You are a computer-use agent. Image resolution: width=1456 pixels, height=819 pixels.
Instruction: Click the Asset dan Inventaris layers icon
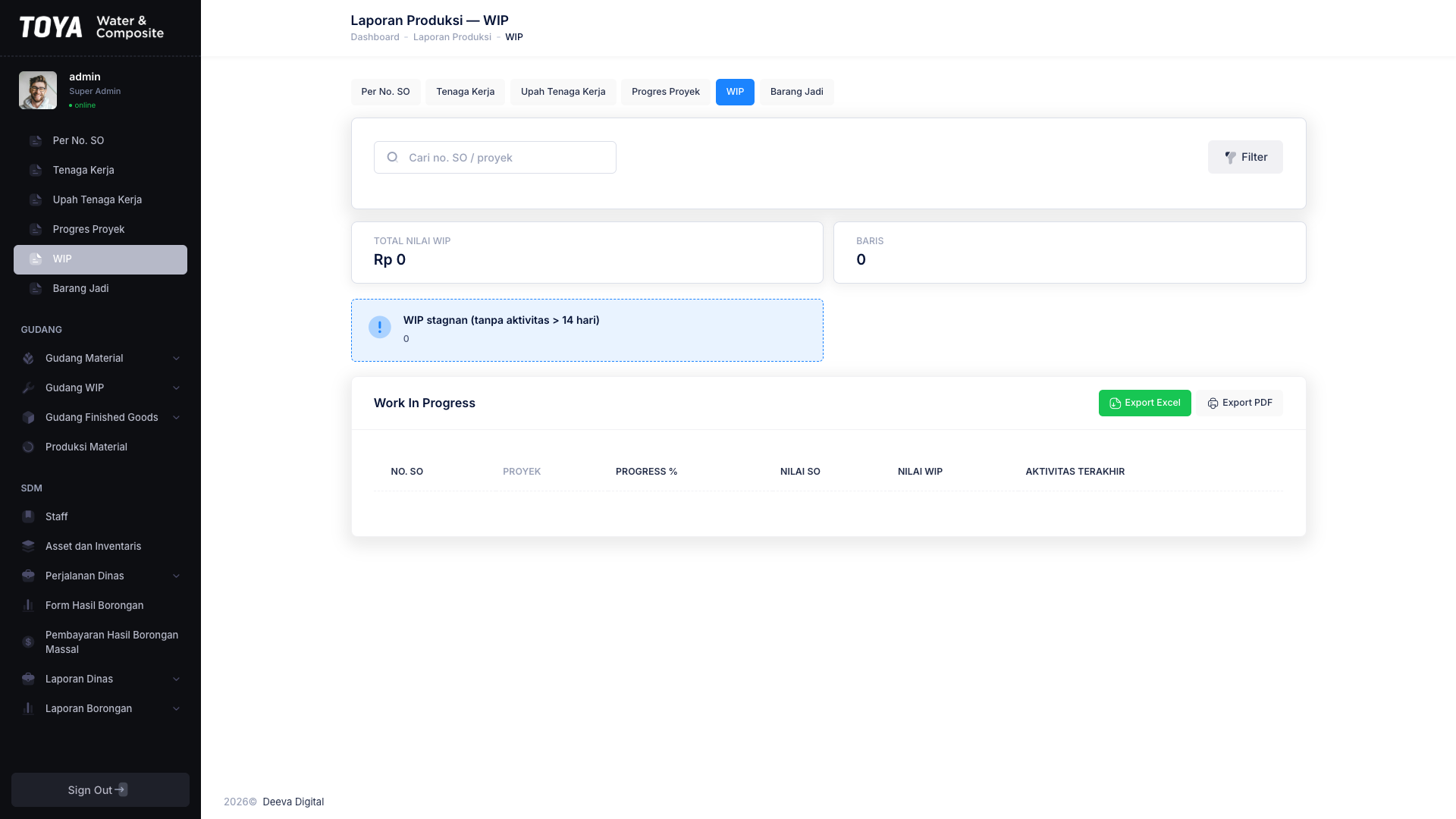click(x=28, y=547)
